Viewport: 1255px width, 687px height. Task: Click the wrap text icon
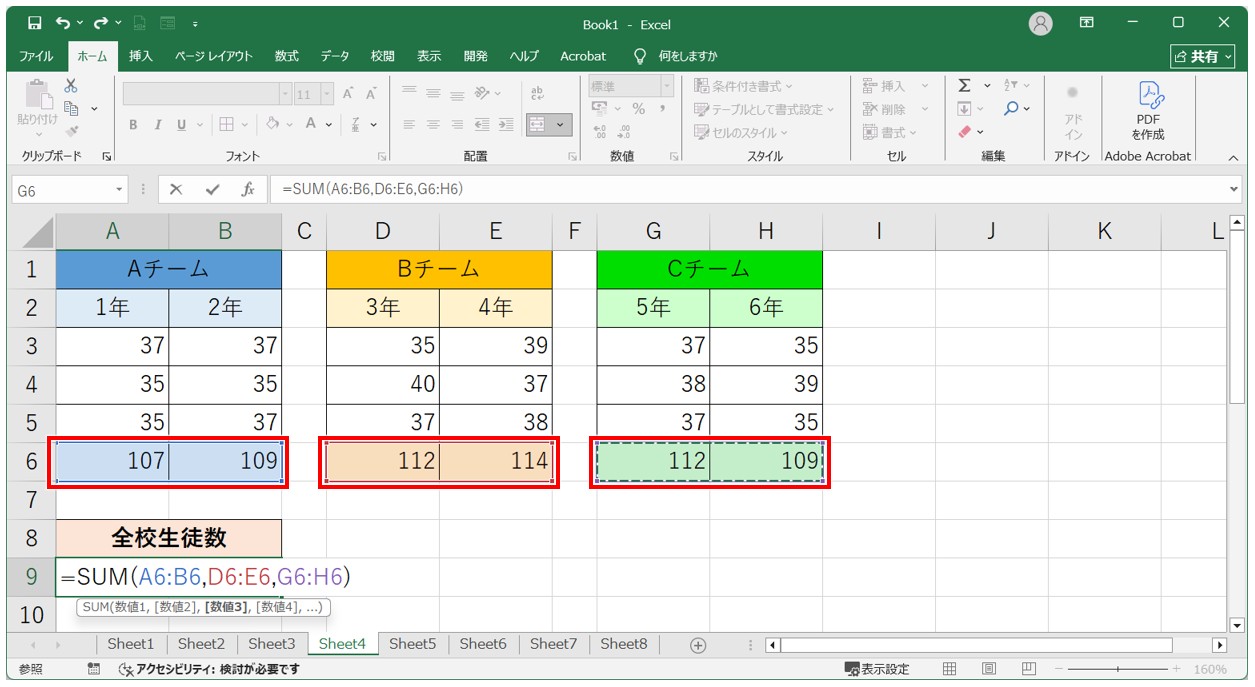click(x=538, y=93)
